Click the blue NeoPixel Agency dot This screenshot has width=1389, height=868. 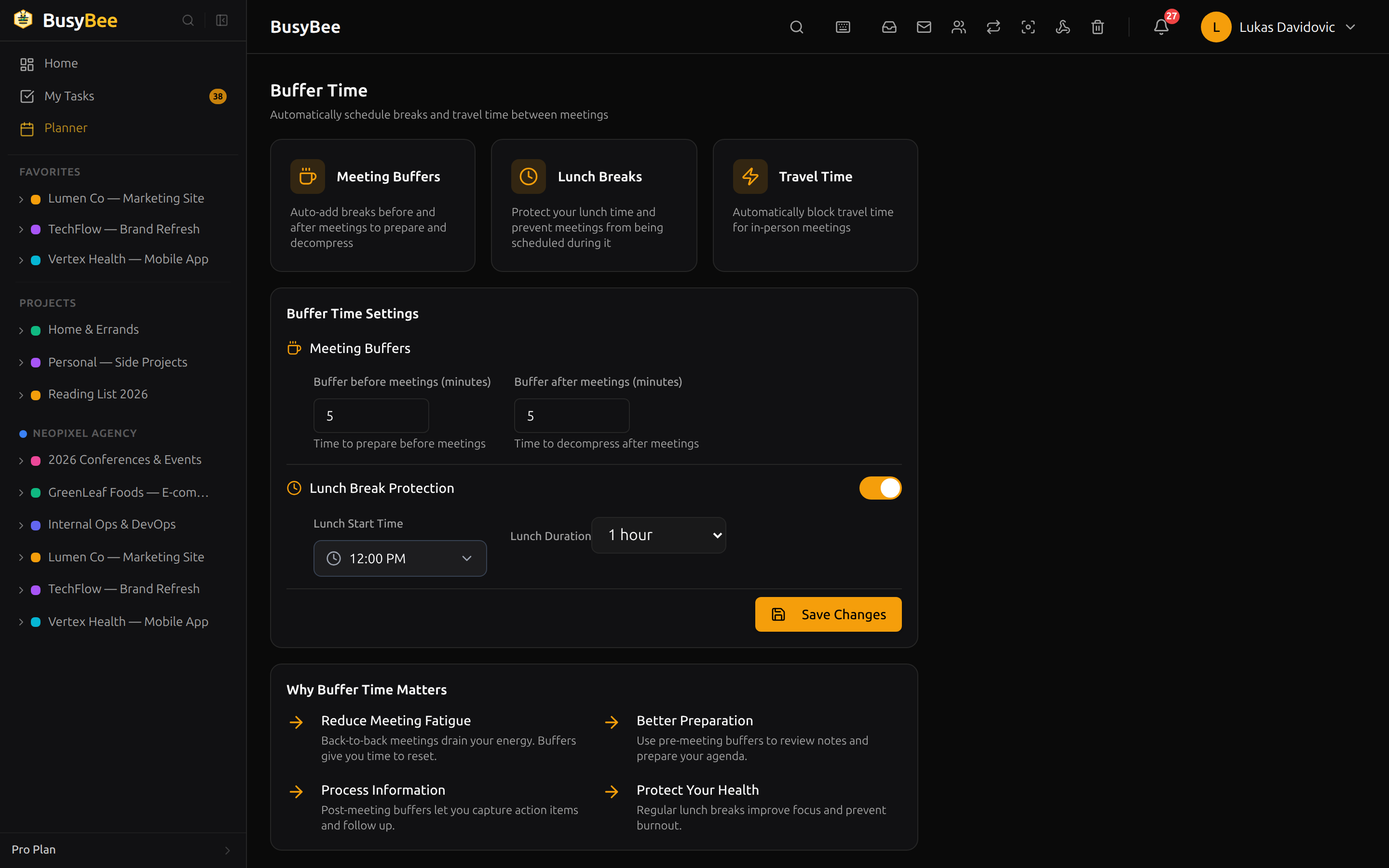(x=23, y=434)
